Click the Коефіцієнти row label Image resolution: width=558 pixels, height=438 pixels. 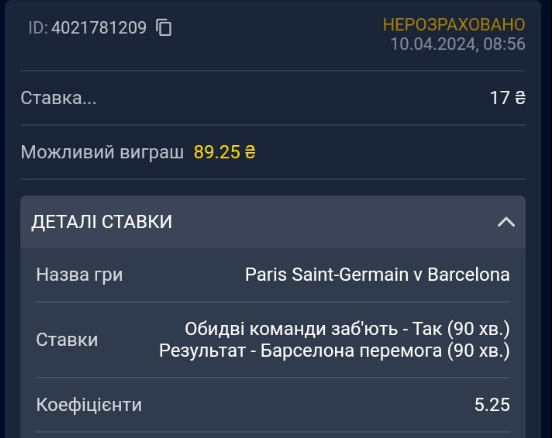click(89, 405)
